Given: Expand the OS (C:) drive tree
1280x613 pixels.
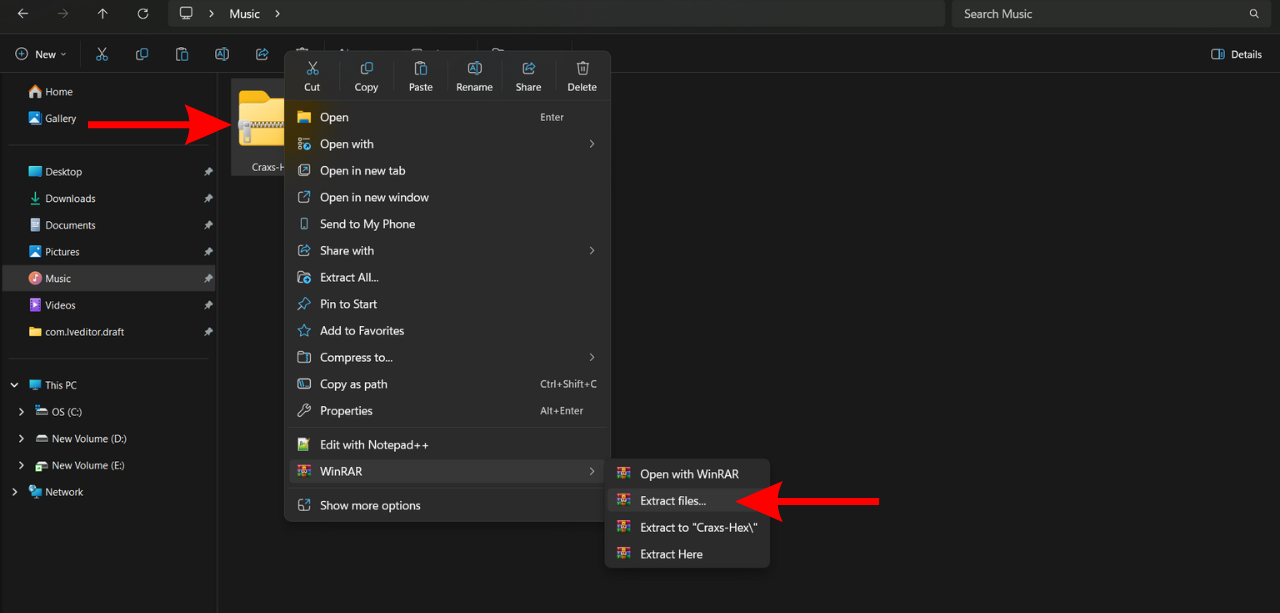Looking at the screenshot, I should click(22, 412).
